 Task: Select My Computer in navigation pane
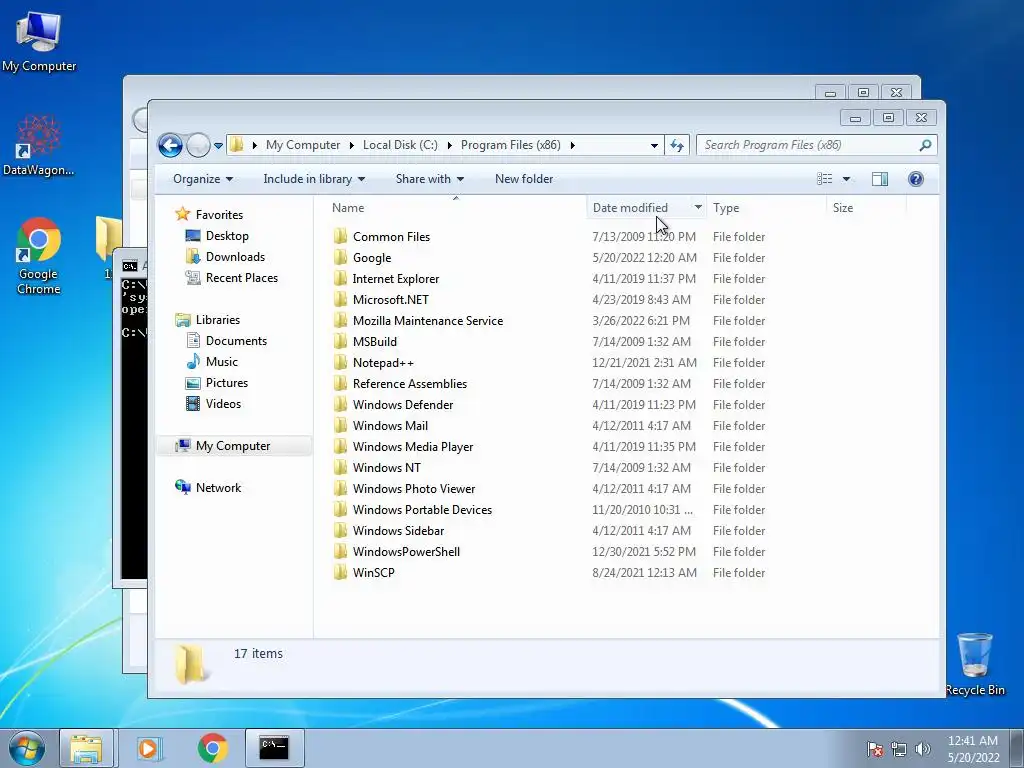232,446
